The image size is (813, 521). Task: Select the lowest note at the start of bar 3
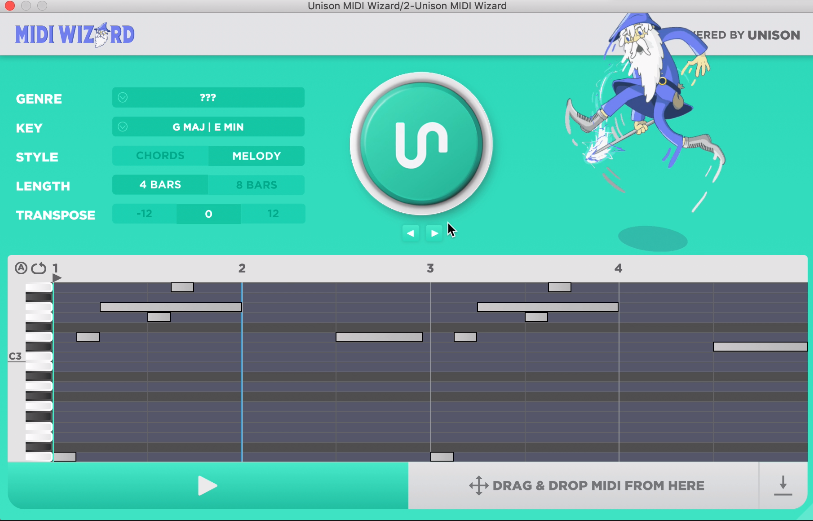(x=442, y=457)
